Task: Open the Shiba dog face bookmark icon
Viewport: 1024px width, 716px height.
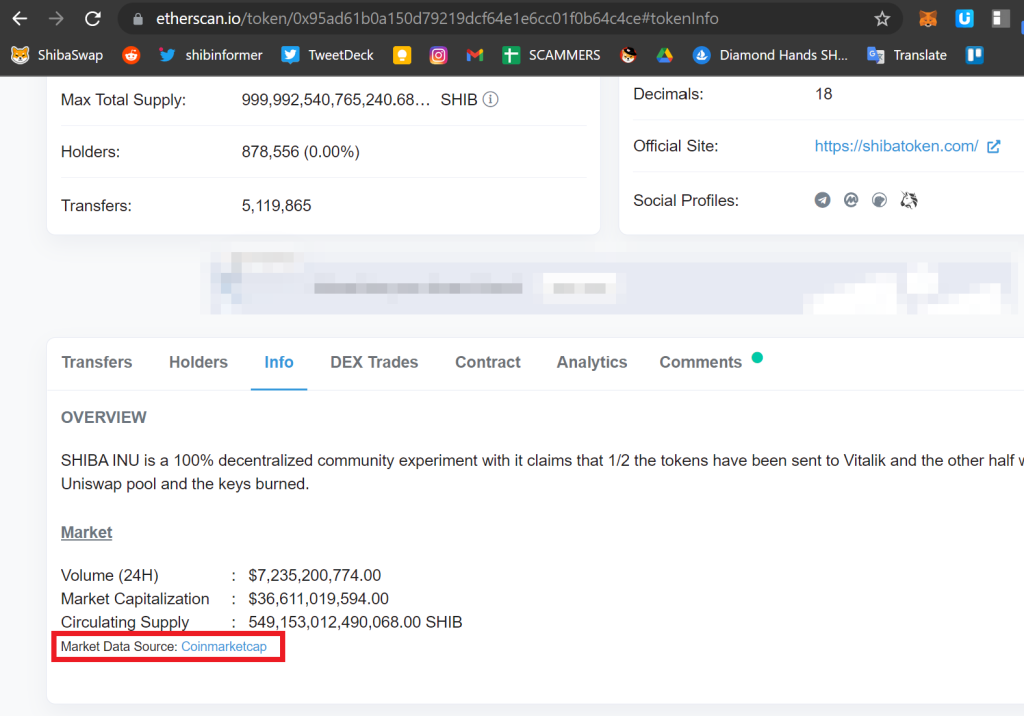Action: pos(628,55)
